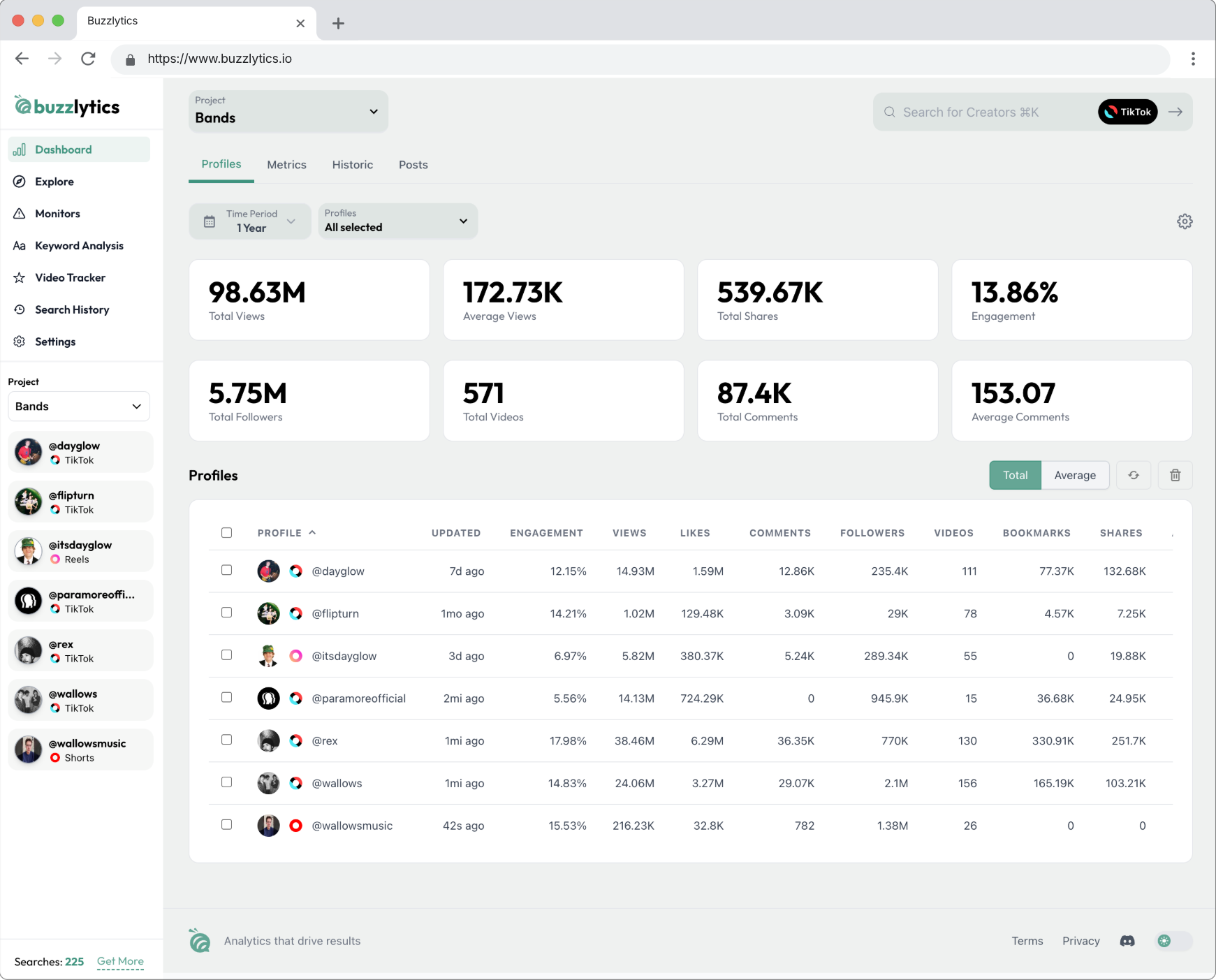Click Reels icon beside @itsdayglow row

click(296, 656)
